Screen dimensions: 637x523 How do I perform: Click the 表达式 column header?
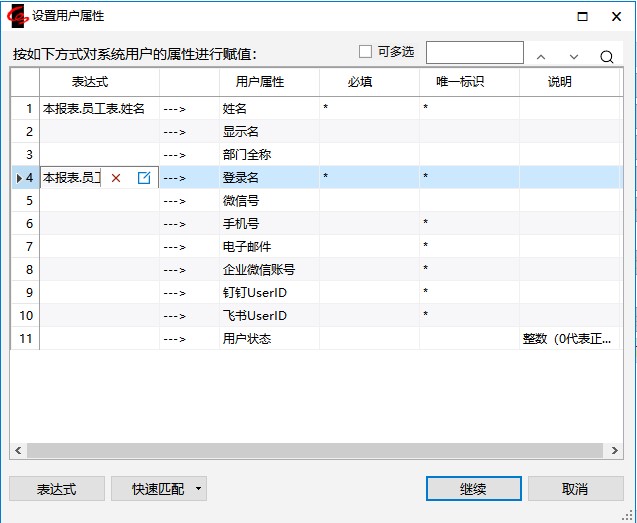[x=90, y=82]
